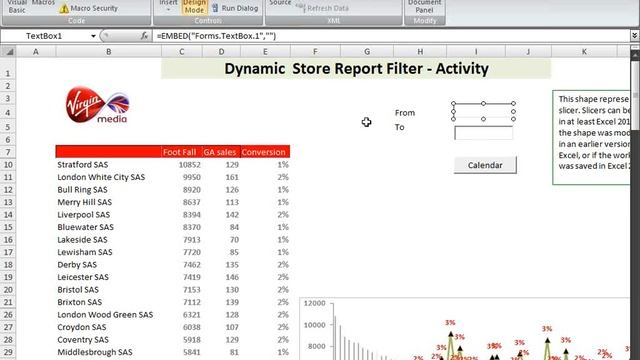Viewport: 640px width, 360px height.
Task: Click GA sales value 142
Action: point(232,215)
